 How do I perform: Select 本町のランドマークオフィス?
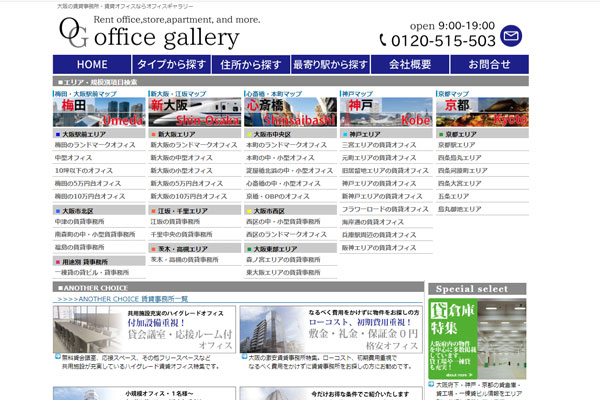[286, 145]
